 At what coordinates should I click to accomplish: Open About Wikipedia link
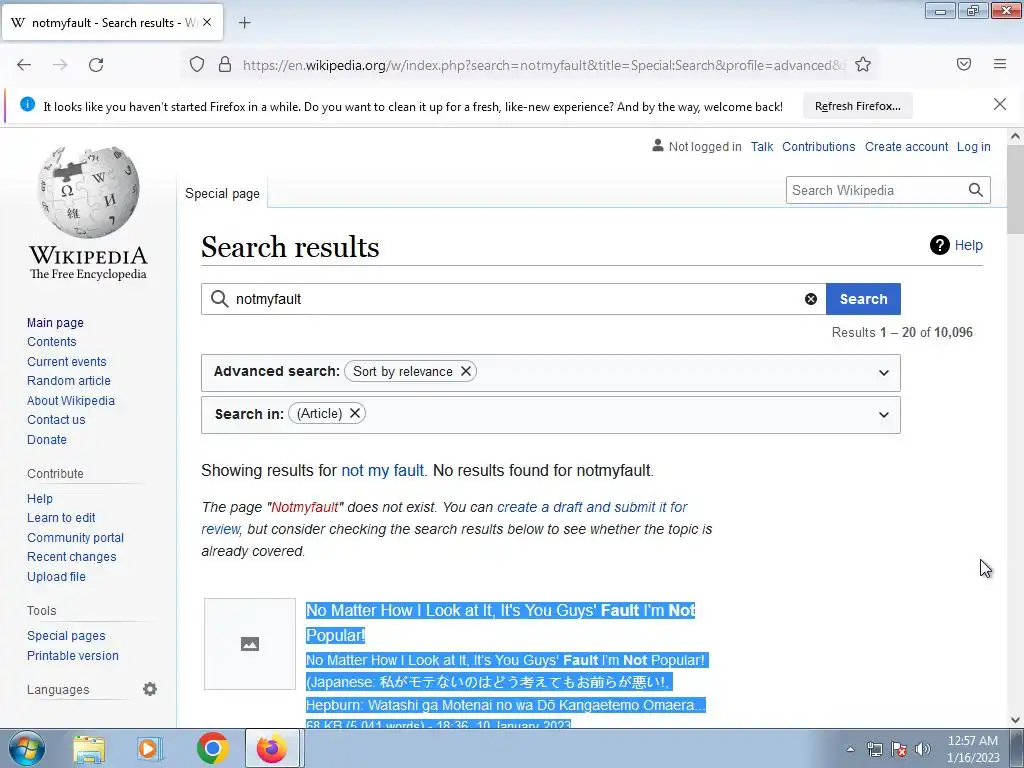tap(71, 400)
